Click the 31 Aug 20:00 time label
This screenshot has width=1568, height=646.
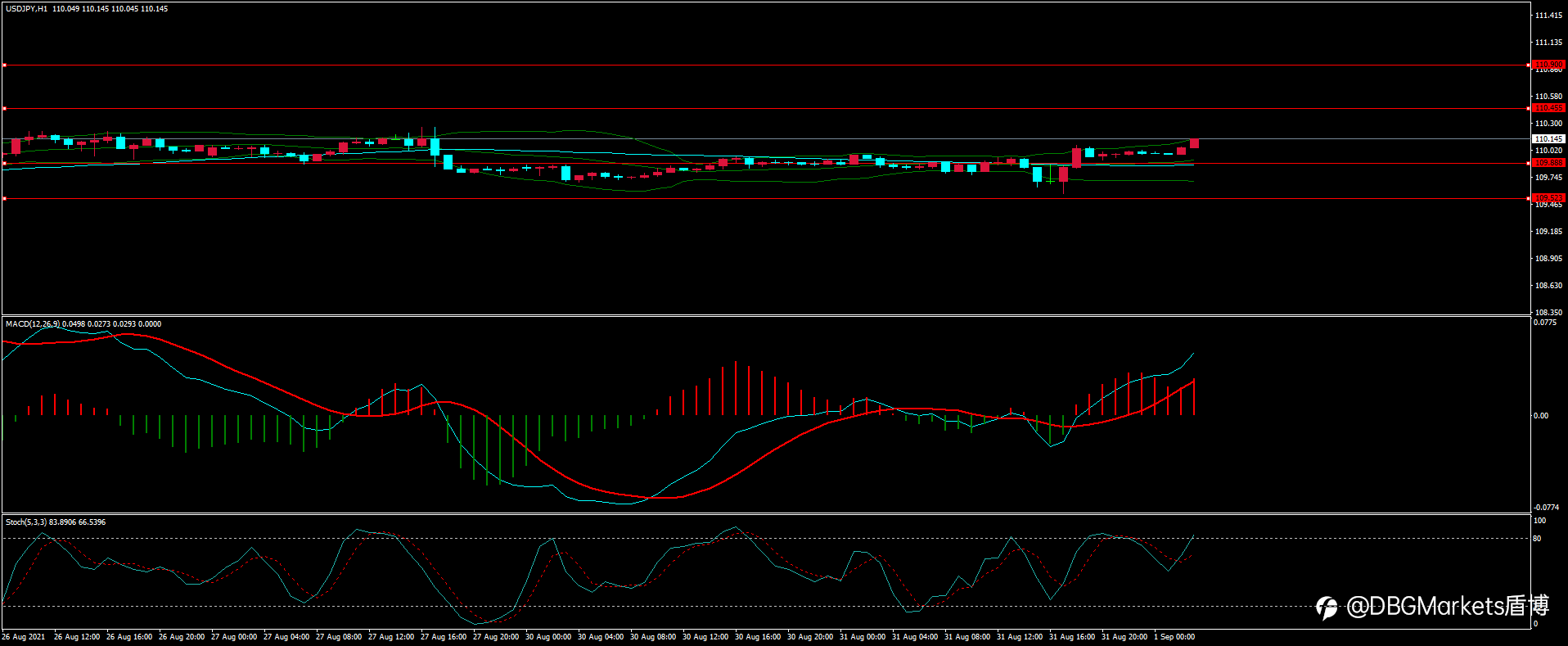pyautogui.click(x=1124, y=637)
